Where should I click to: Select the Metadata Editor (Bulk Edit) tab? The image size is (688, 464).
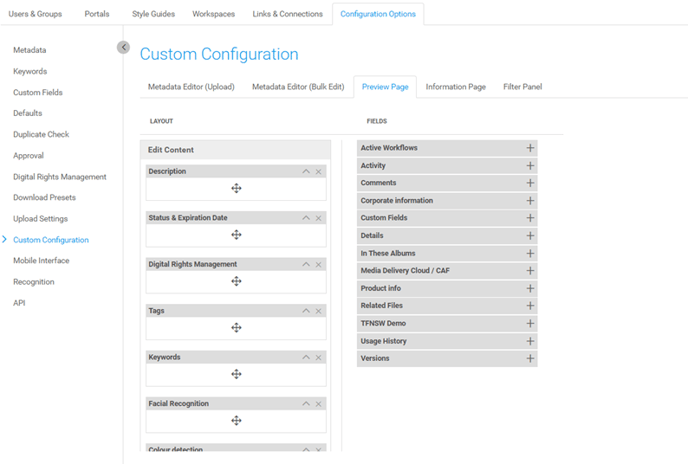point(298,87)
